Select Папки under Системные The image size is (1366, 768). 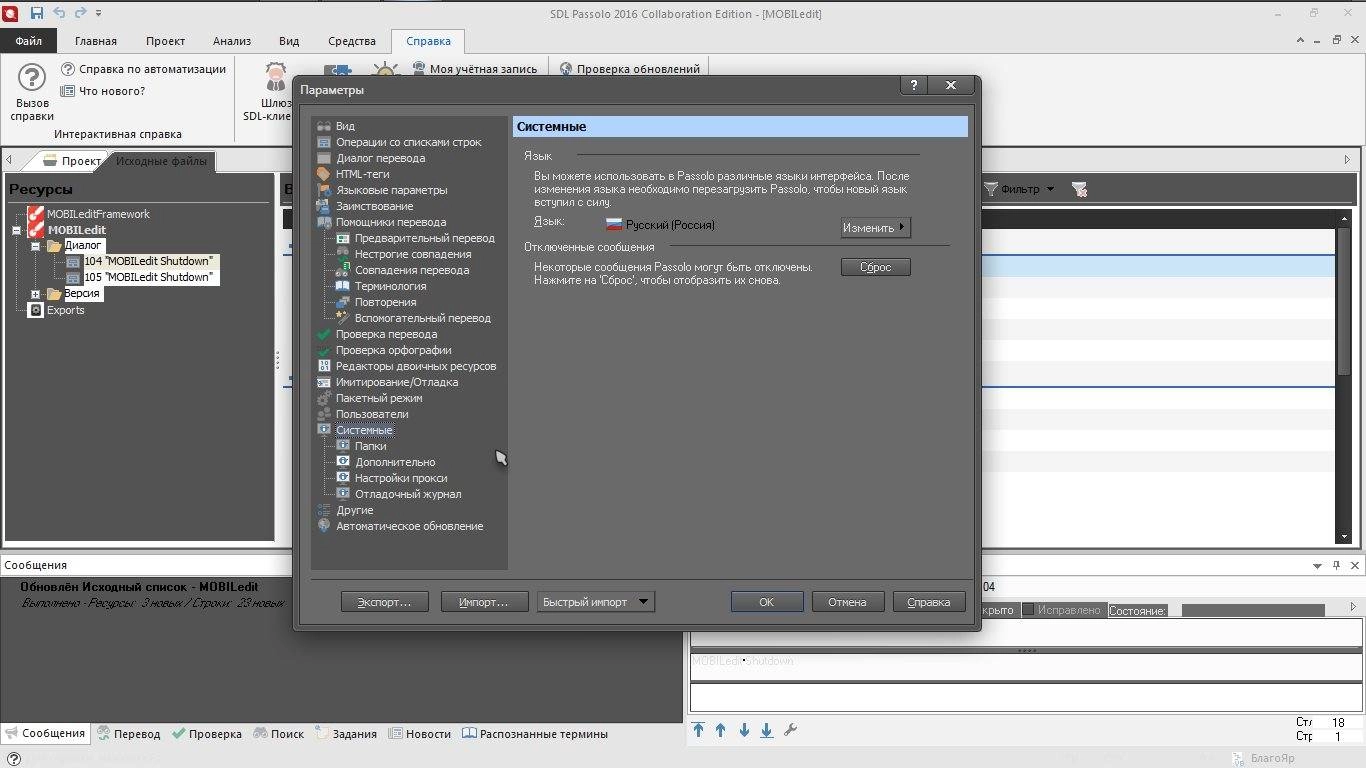(x=371, y=446)
